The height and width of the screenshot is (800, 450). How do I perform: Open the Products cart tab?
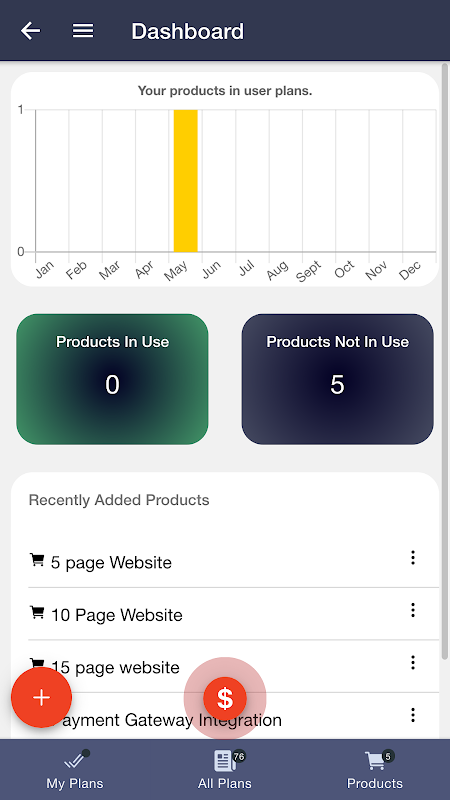[x=375, y=769]
